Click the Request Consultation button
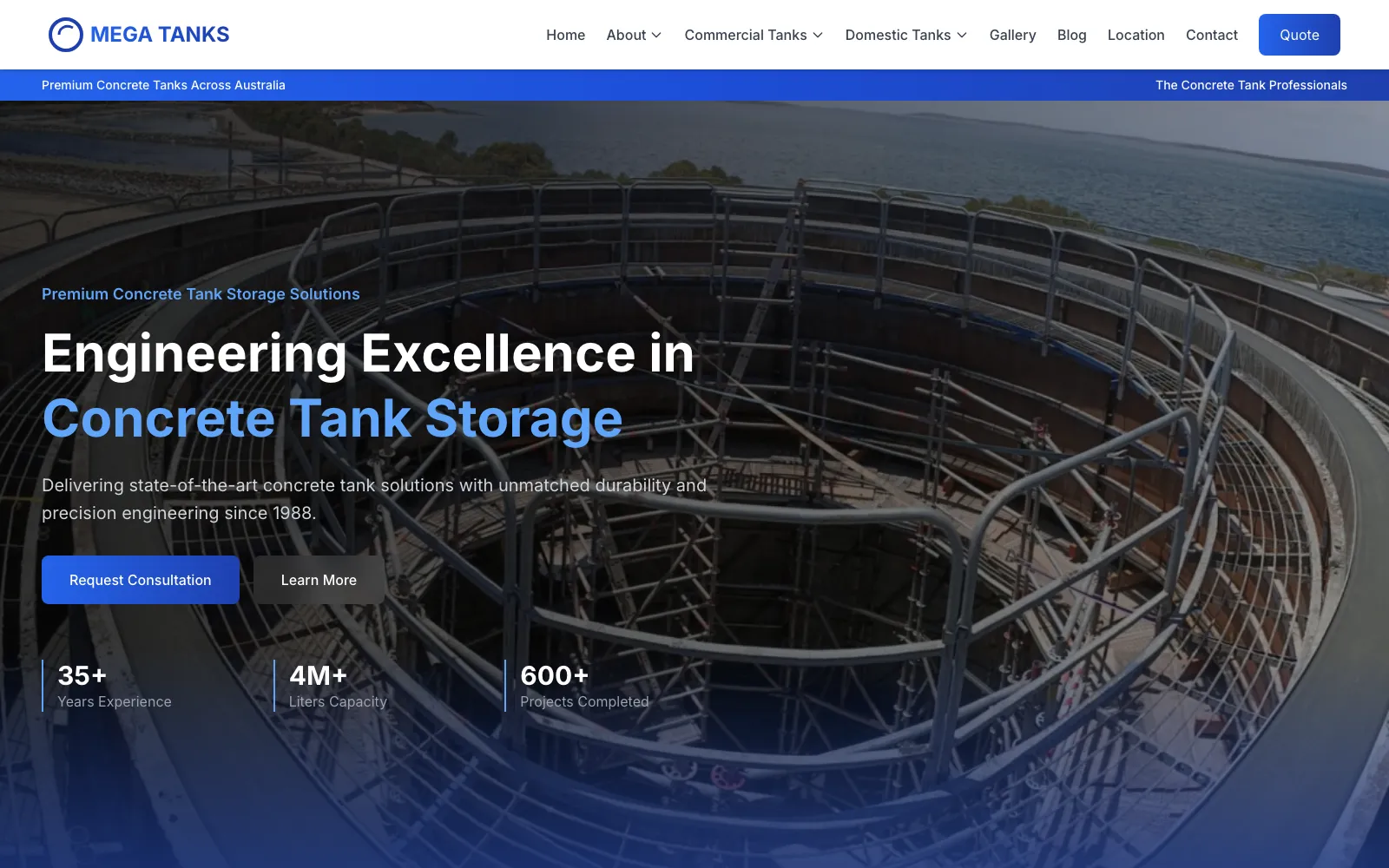Image resolution: width=1389 pixels, height=868 pixels. point(141,580)
